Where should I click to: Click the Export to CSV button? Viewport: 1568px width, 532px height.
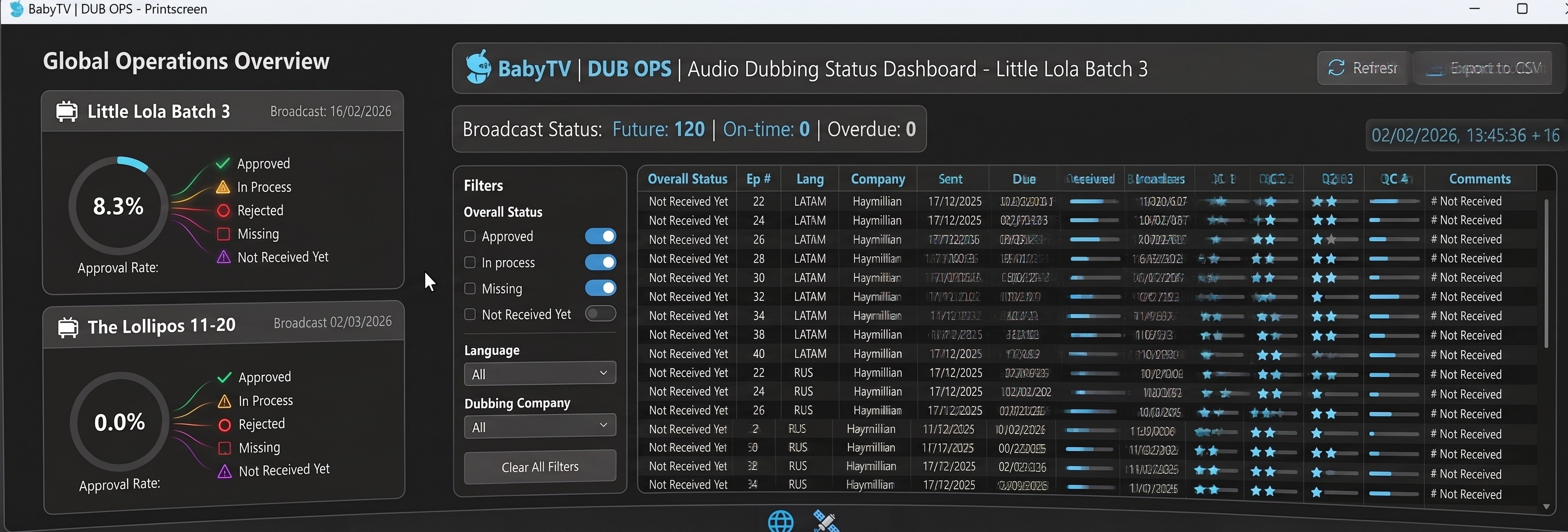click(1484, 67)
